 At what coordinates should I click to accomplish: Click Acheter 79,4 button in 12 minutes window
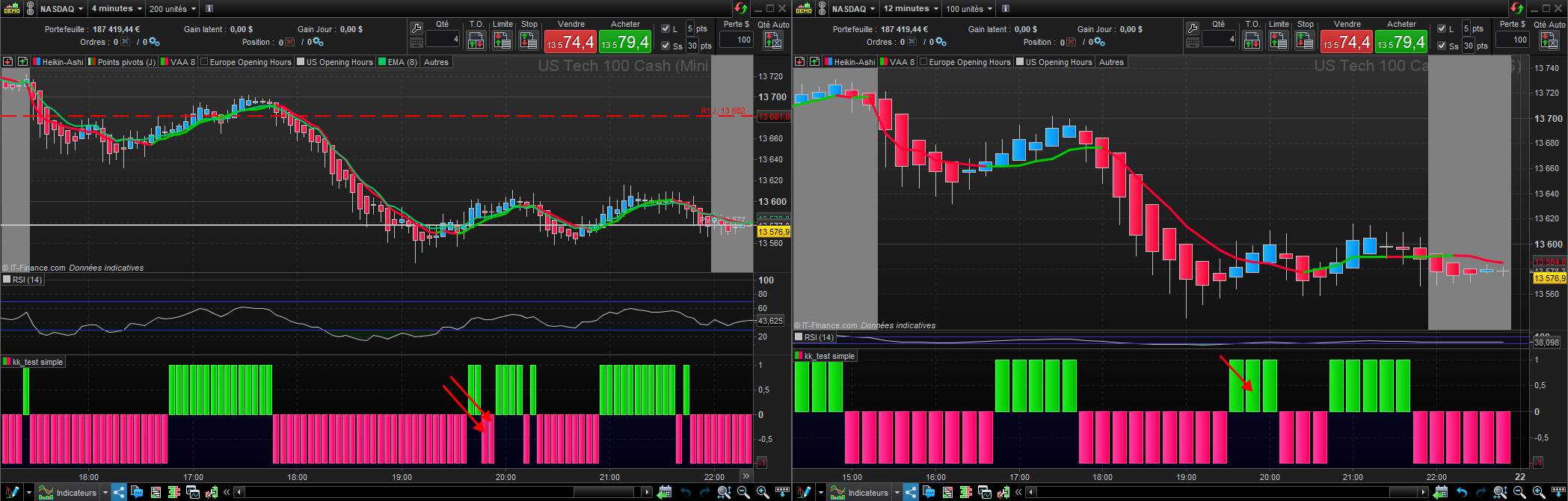coord(1401,42)
